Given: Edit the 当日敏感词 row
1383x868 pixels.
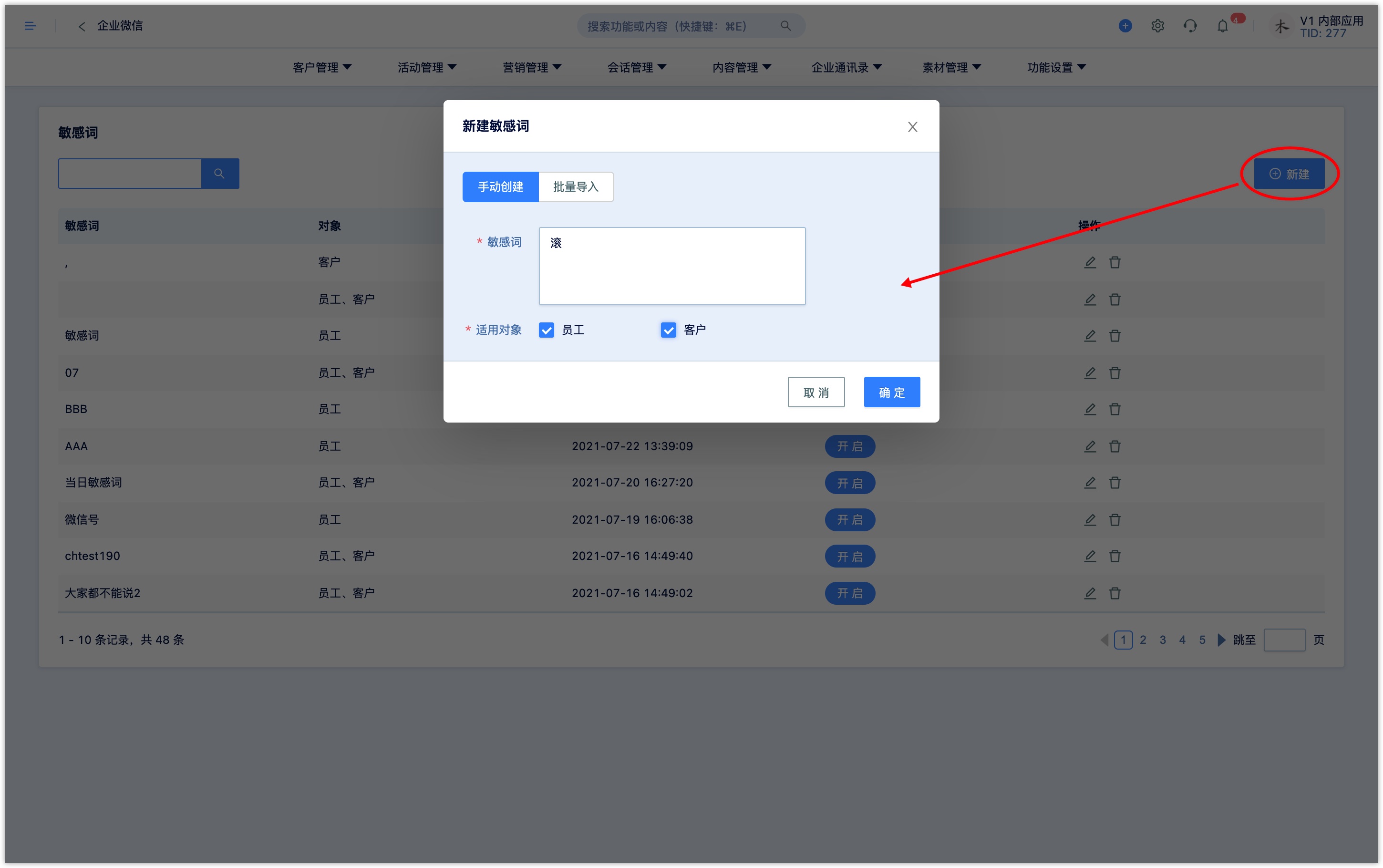Looking at the screenshot, I should click(x=1090, y=483).
